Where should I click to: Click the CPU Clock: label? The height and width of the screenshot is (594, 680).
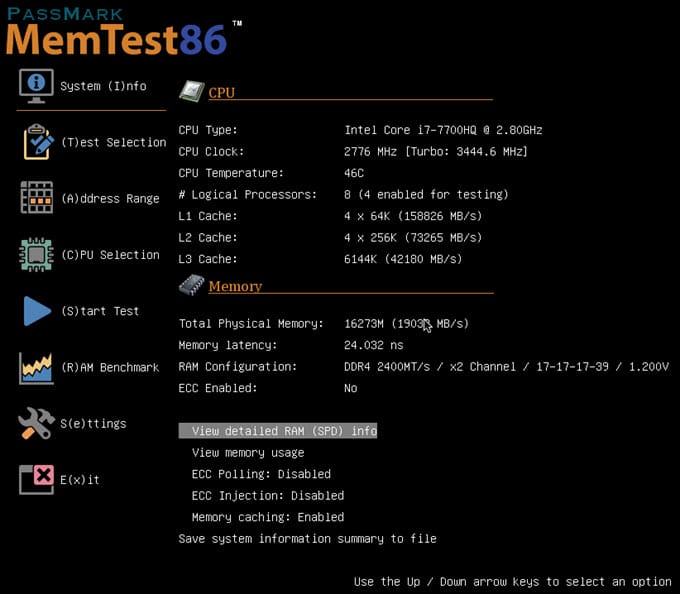211,152
